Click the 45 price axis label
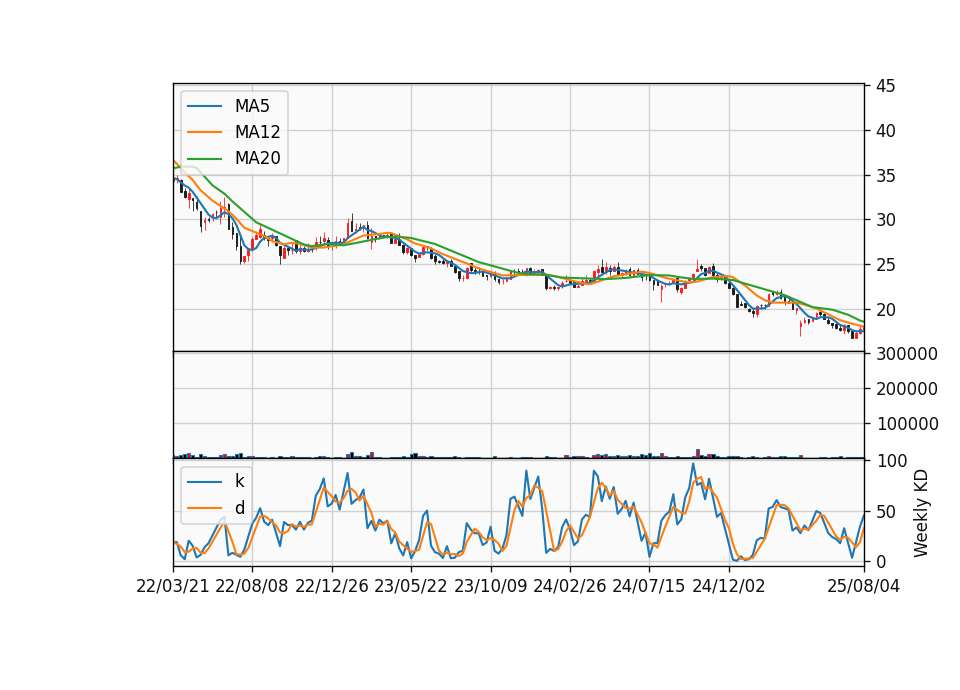The width and height of the screenshot is (960, 690). pos(885,86)
